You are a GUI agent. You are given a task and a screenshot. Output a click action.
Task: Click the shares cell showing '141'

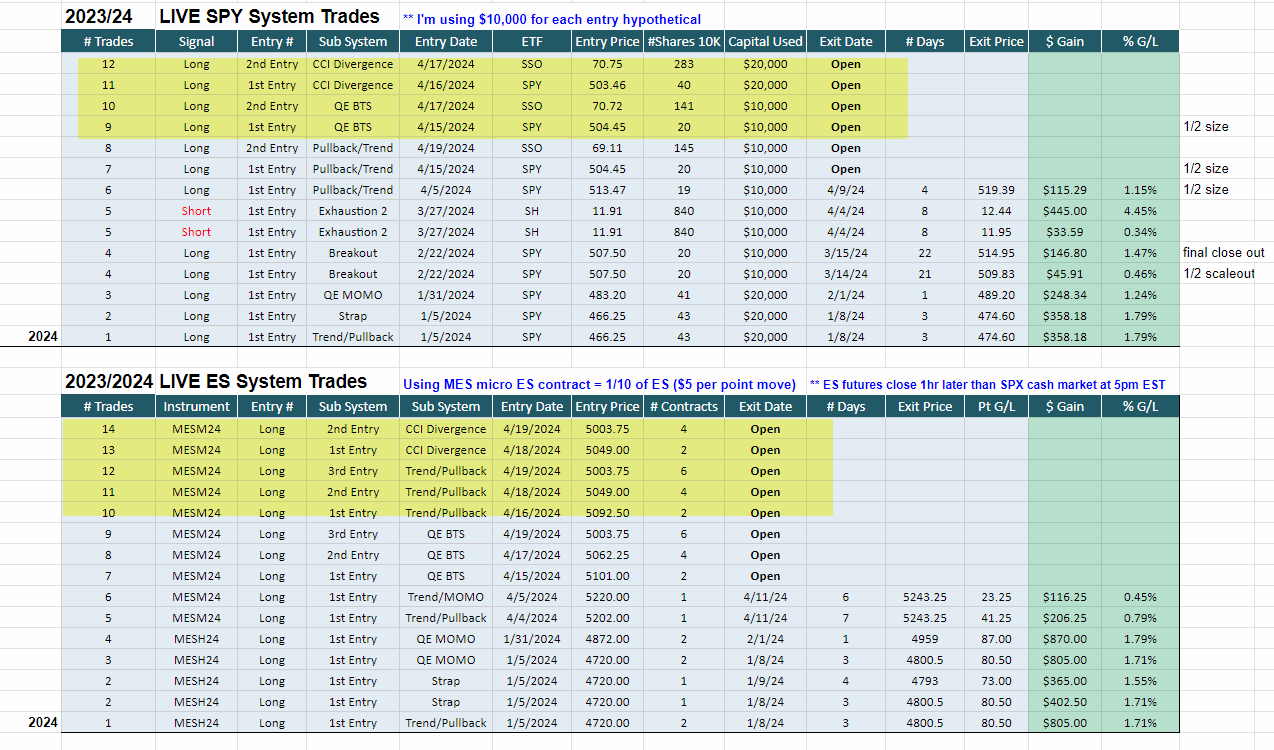tap(683, 106)
